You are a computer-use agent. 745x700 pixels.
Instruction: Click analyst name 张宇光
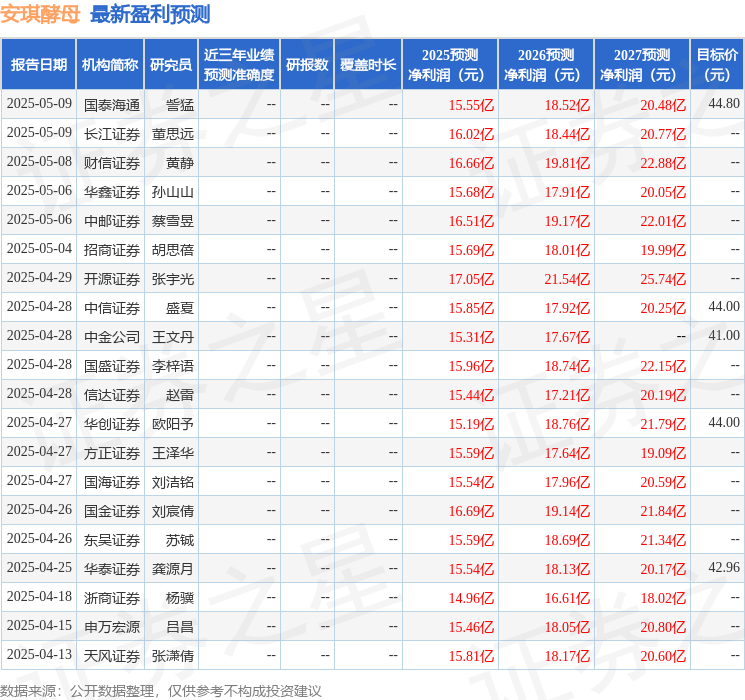(172, 279)
